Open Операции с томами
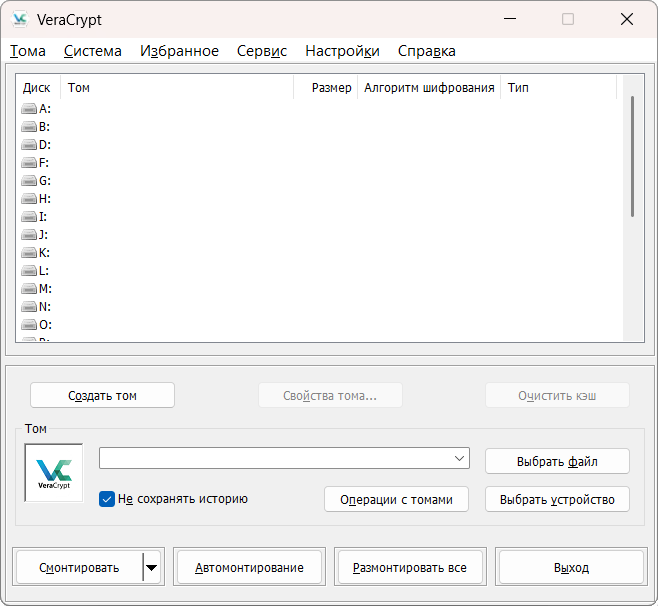Screen dimensions: 658x606 coord(396,499)
